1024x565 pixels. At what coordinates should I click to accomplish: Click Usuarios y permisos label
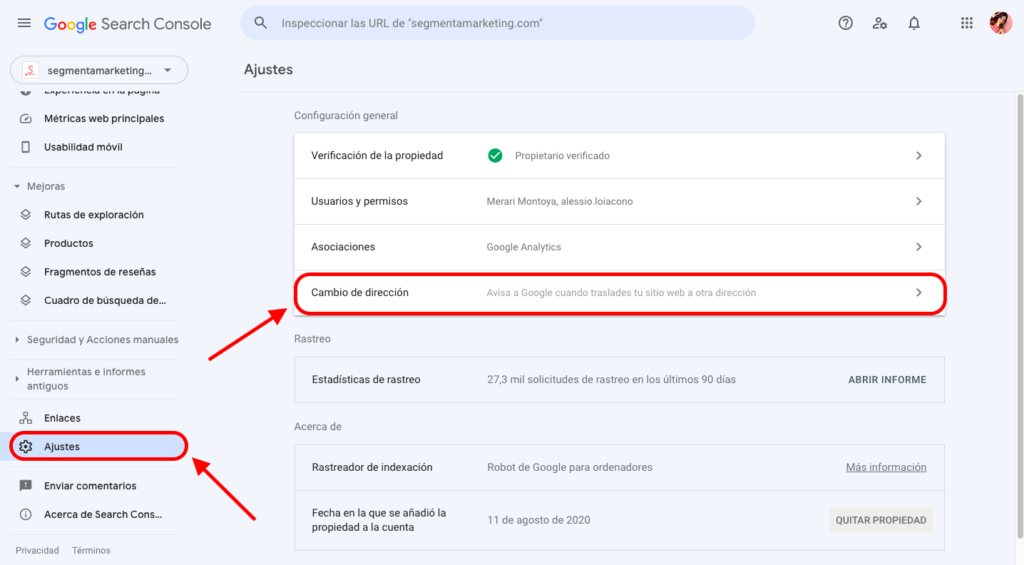pyautogui.click(x=359, y=201)
